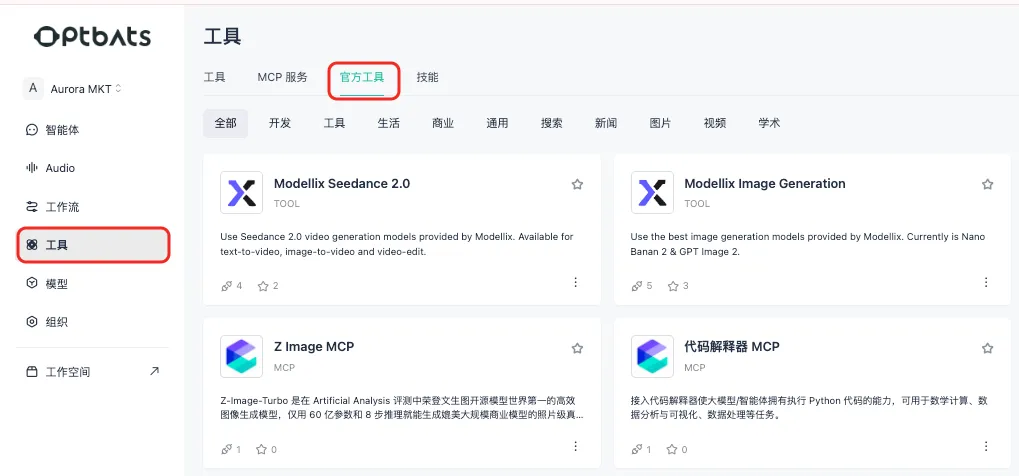
Task: Click the Seedance 2.0 description text
Action: pos(397,245)
